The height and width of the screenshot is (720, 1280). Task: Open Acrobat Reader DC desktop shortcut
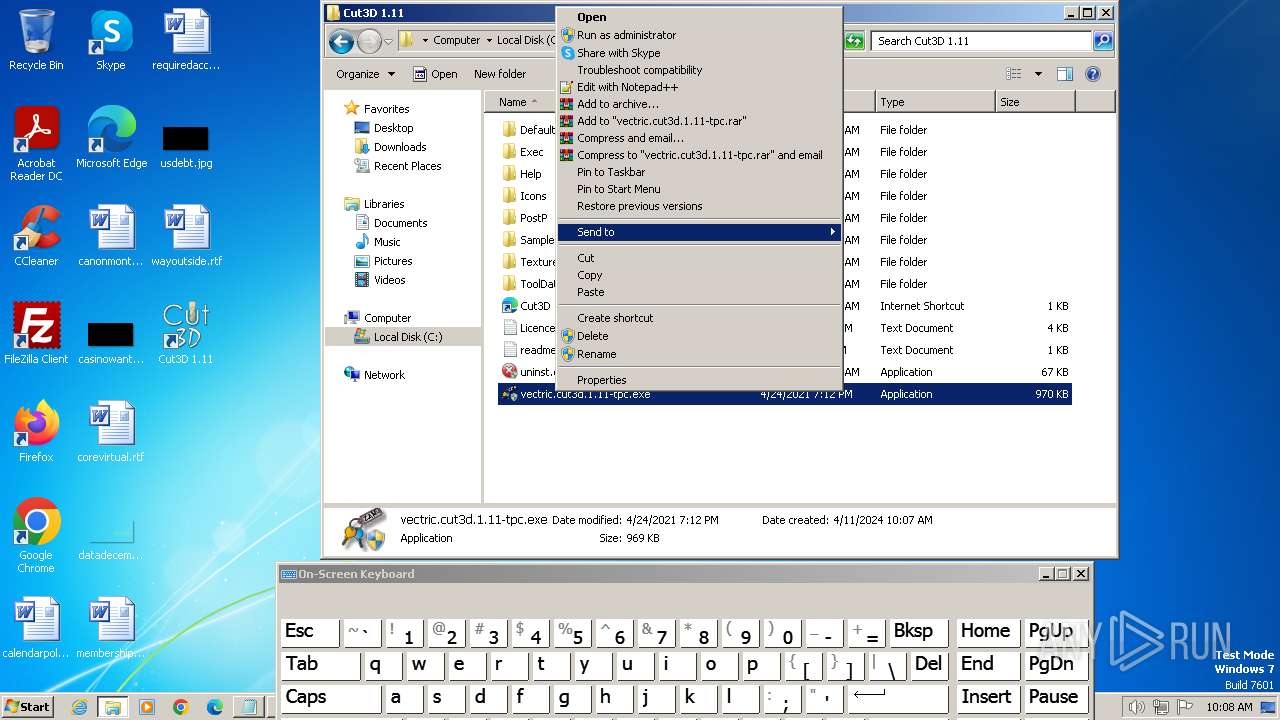[36, 144]
